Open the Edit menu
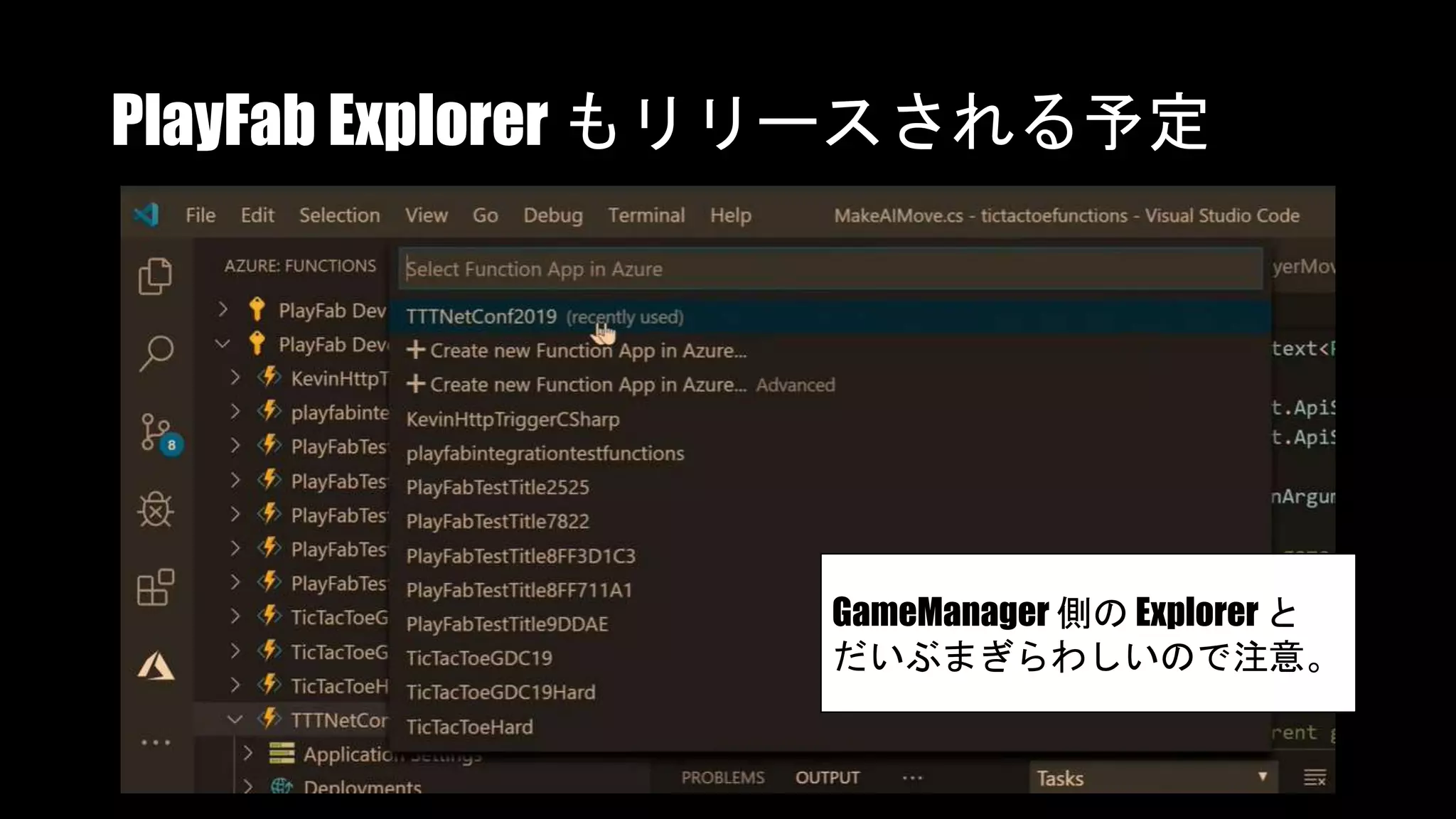This screenshot has height=819, width=1456. (257, 215)
